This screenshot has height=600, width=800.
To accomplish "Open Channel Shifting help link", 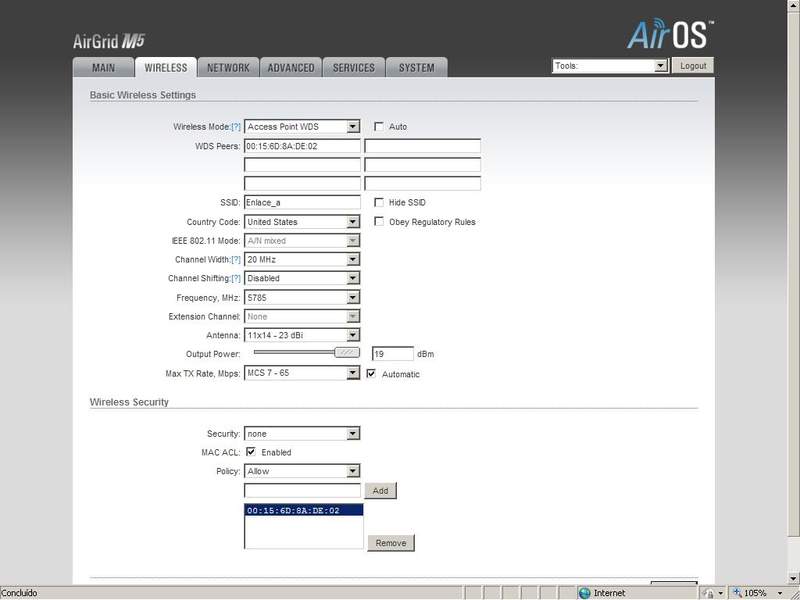I will [236, 278].
